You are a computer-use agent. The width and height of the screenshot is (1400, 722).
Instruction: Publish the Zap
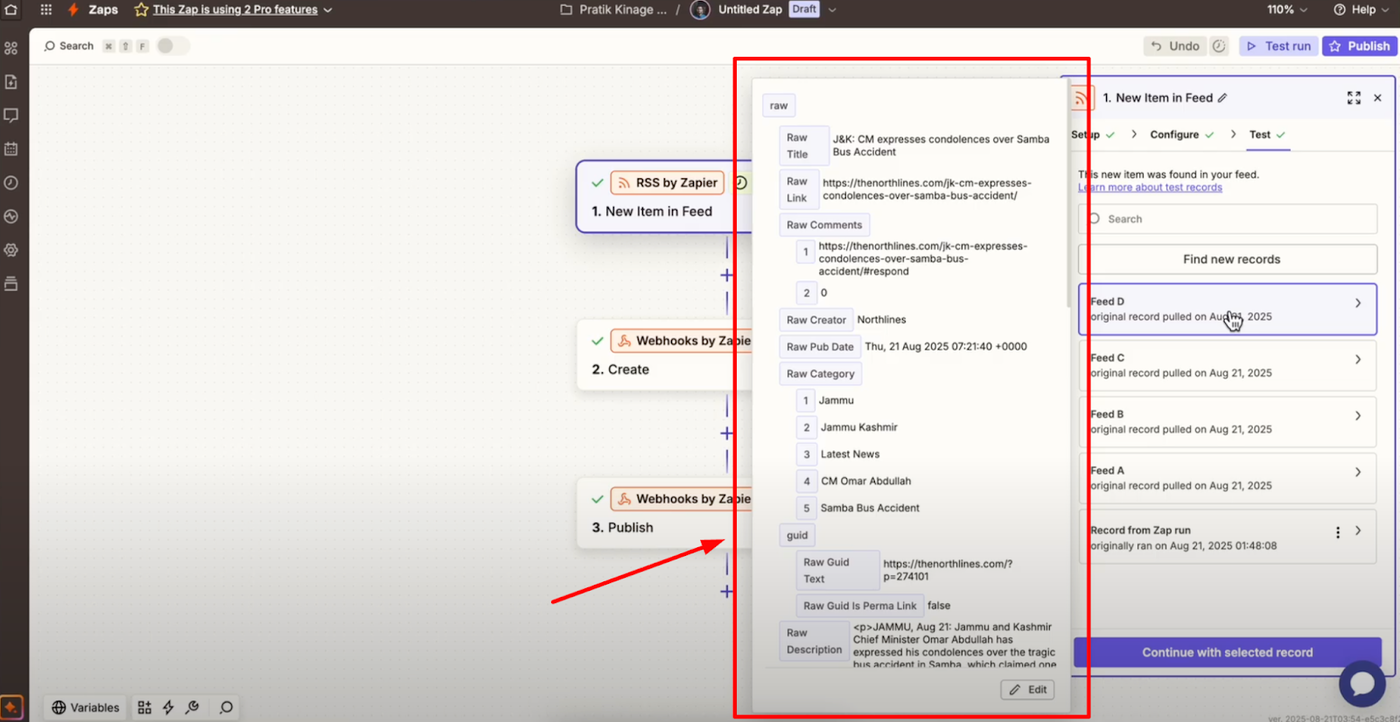[x=1359, y=46]
